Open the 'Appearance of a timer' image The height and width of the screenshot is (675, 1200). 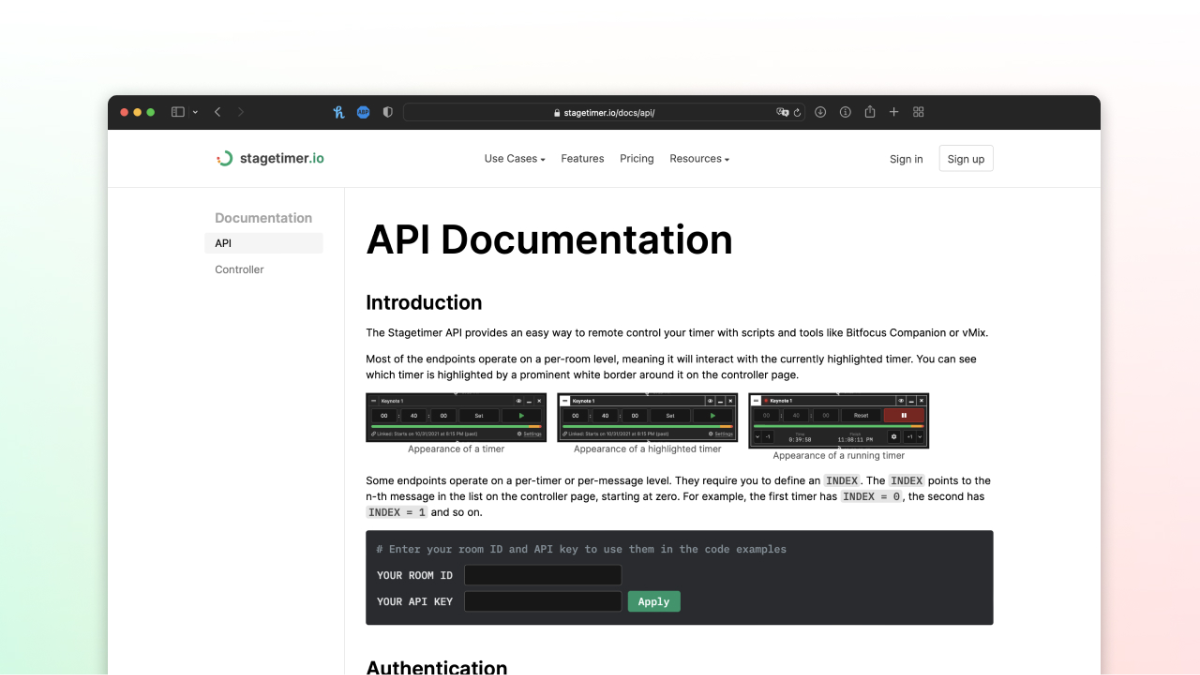point(456,418)
